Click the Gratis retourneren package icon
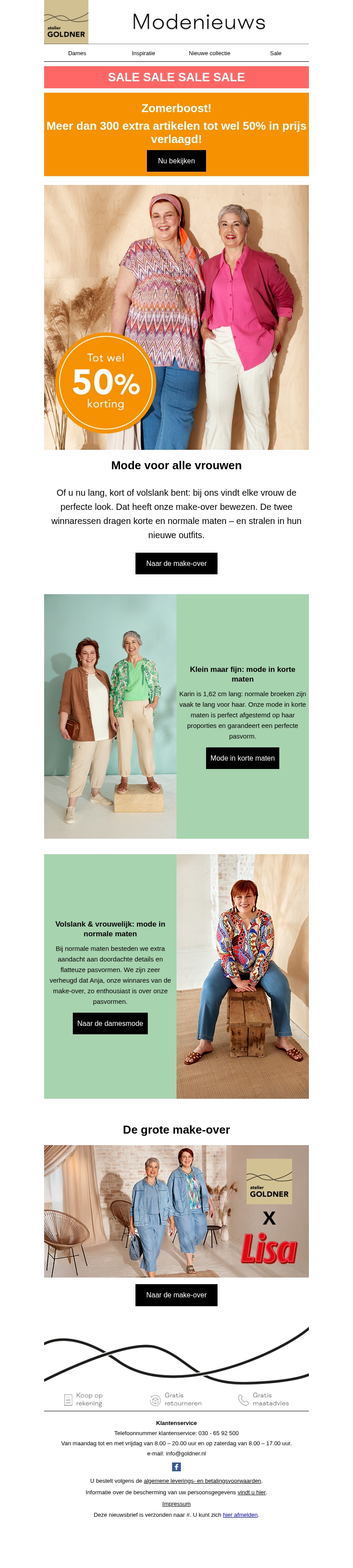The width and height of the screenshot is (353, 1568). point(155,1400)
